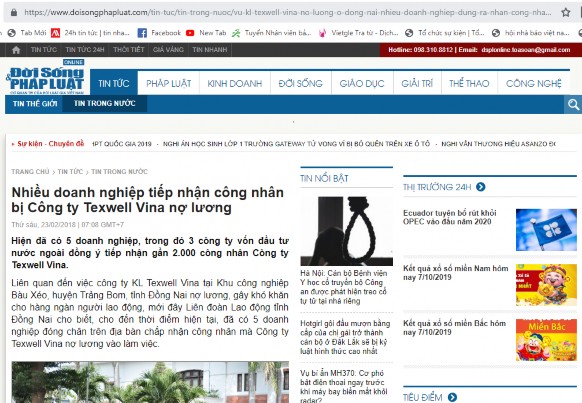This screenshot has width=582, height=403.
Task: Open the Vietgle Tra từ bookmark
Action: point(358,33)
